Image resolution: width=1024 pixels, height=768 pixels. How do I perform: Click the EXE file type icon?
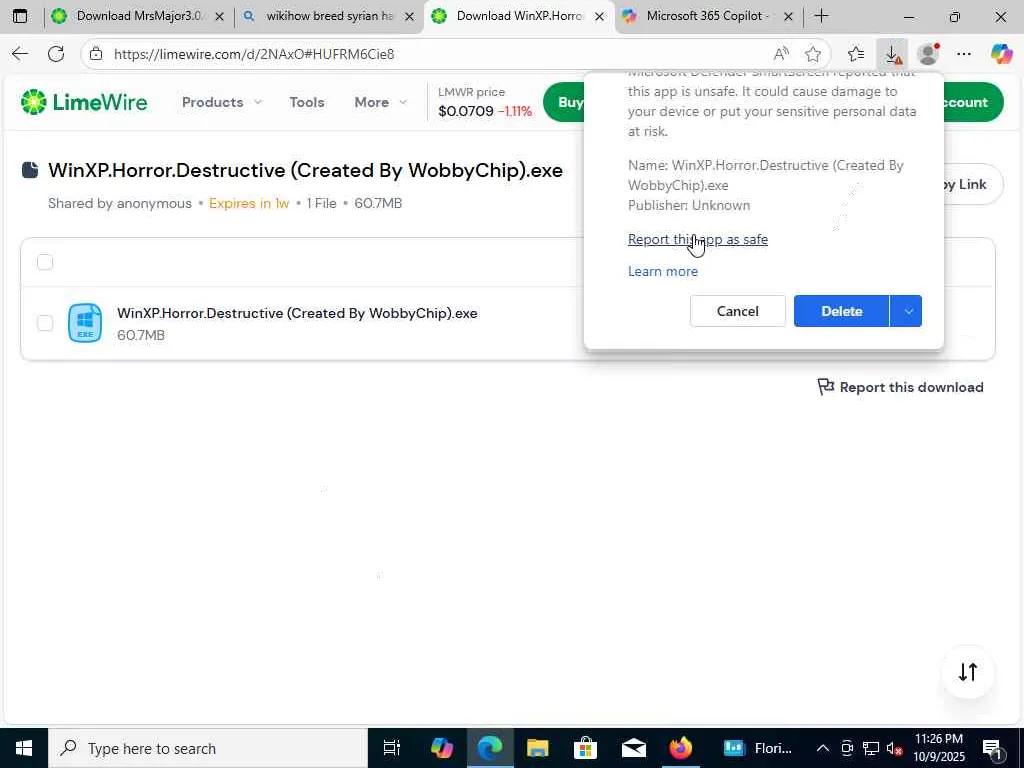[85, 323]
